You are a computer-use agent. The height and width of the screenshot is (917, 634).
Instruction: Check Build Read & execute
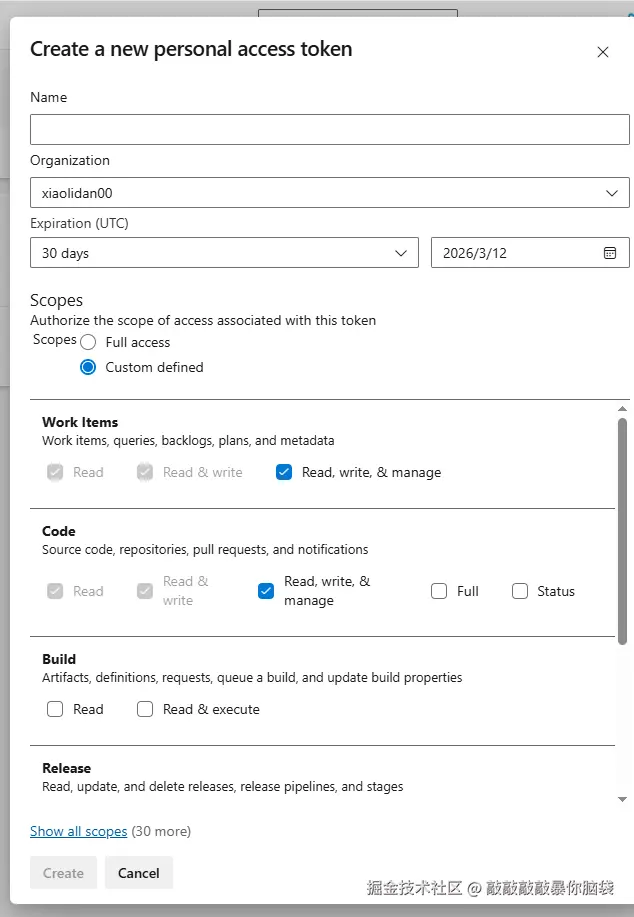pos(145,709)
